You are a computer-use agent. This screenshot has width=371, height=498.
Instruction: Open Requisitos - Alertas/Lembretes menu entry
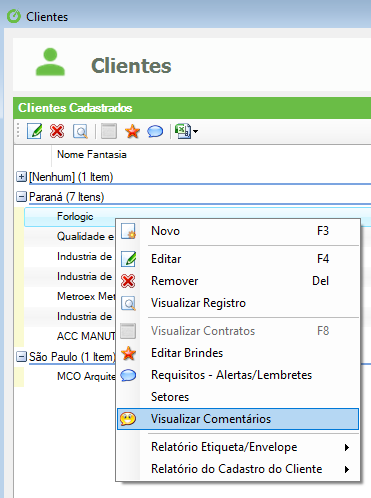pyautogui.click(x=238, y=375)
